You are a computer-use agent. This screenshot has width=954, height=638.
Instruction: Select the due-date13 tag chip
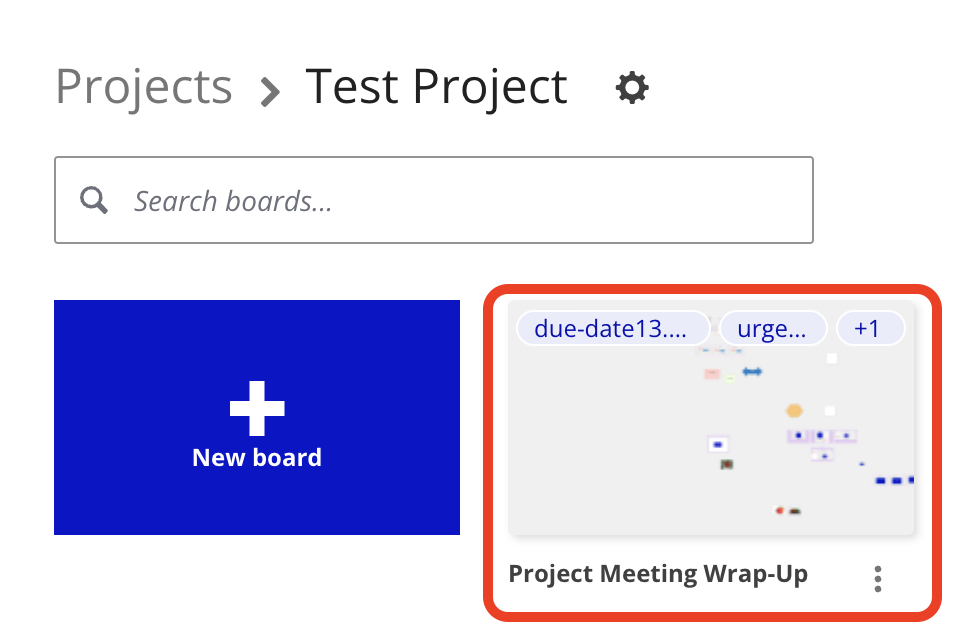(610, 328)
